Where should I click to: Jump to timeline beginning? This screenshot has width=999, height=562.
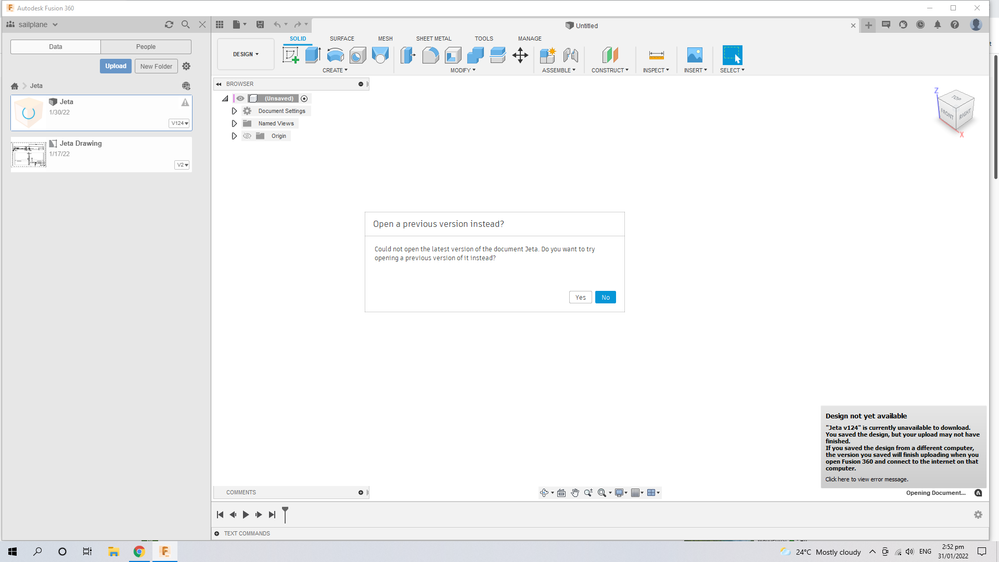point(220,515)
